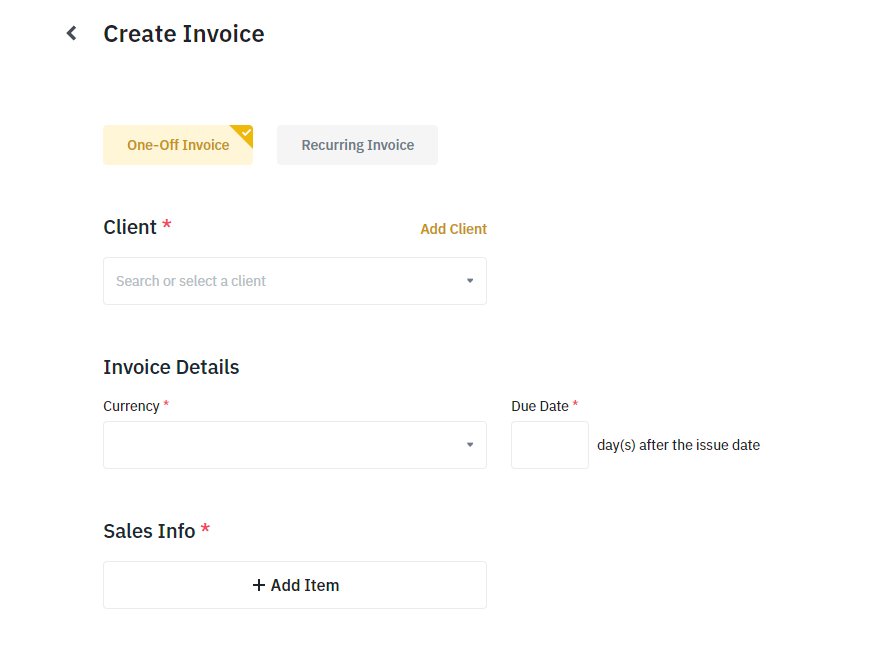Click the Currency dropdown caret
This screenshot has height=648, width=888.
tap(470, 445)
